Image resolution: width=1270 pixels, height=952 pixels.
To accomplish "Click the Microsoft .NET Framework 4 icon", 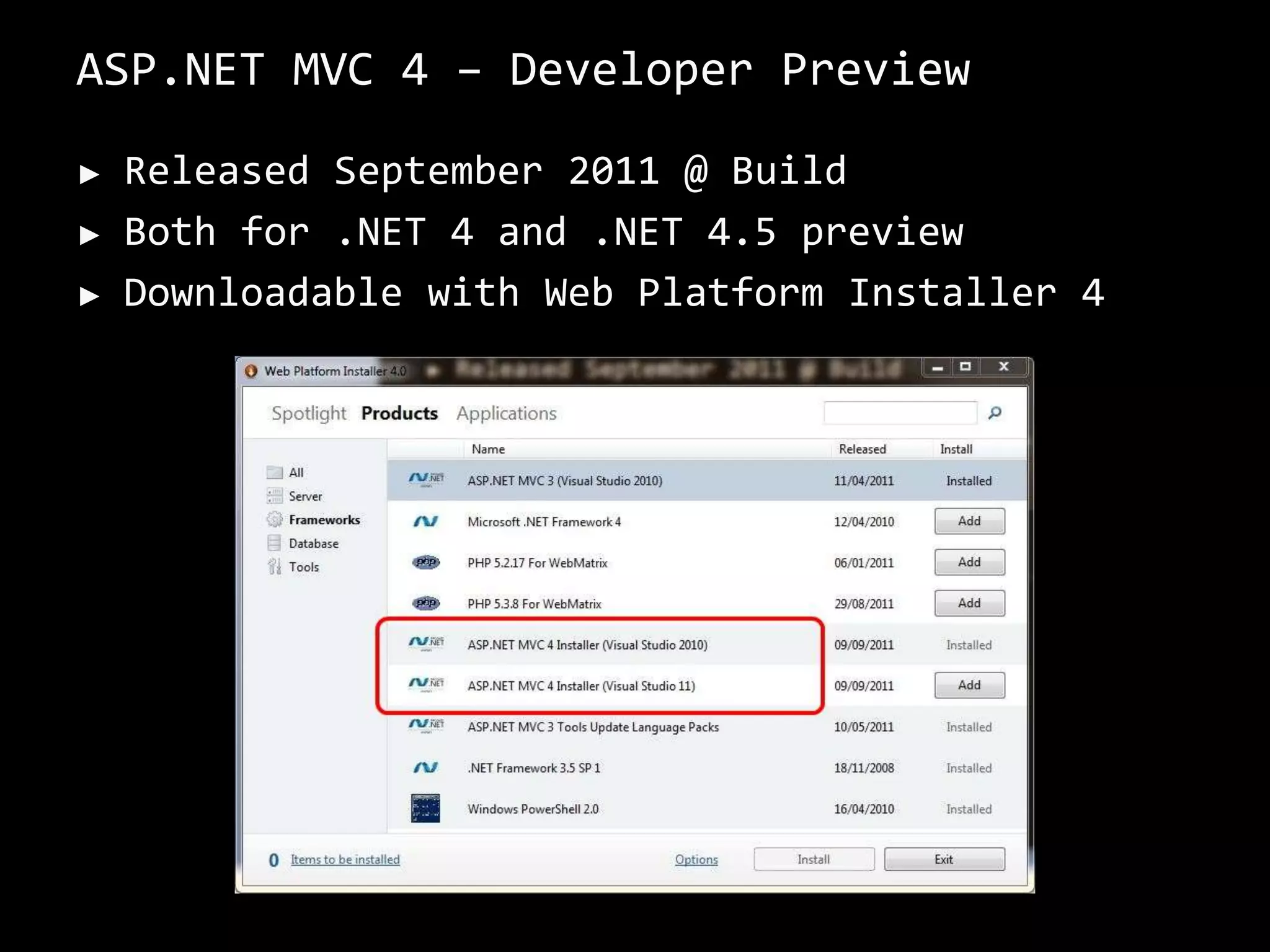I will coord(426,522).
